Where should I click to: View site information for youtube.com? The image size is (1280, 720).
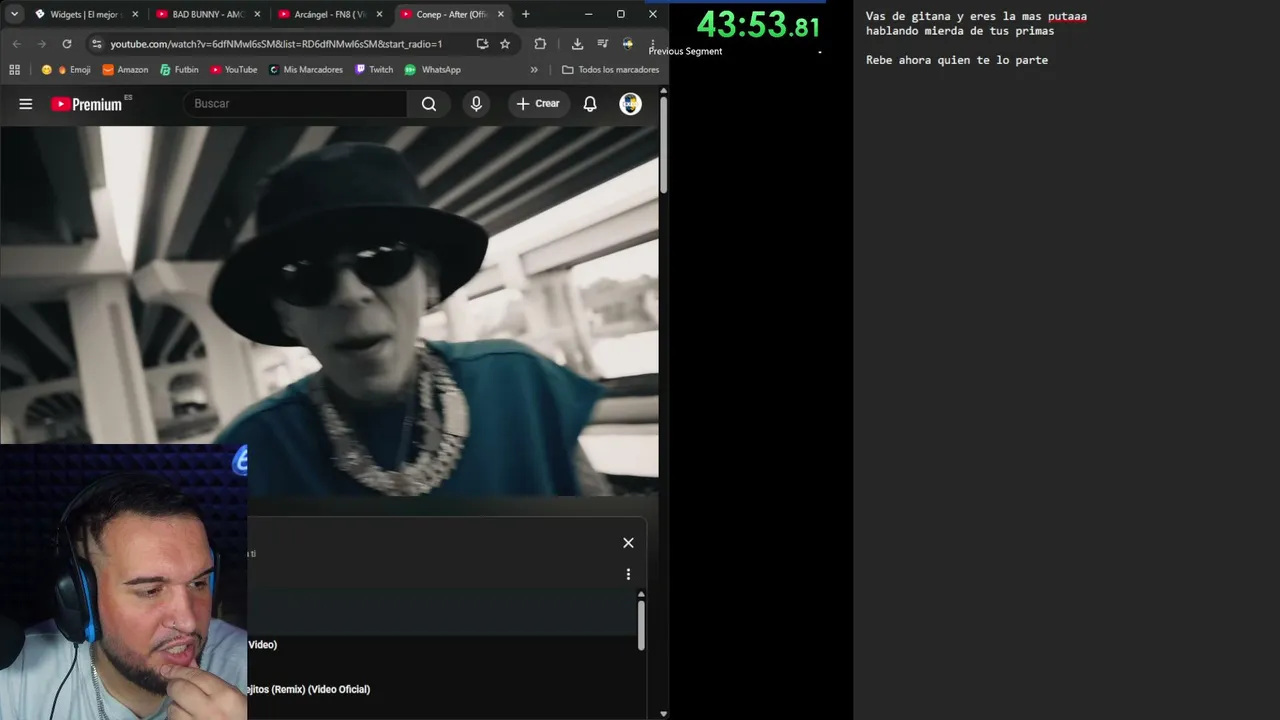point(96,44)
